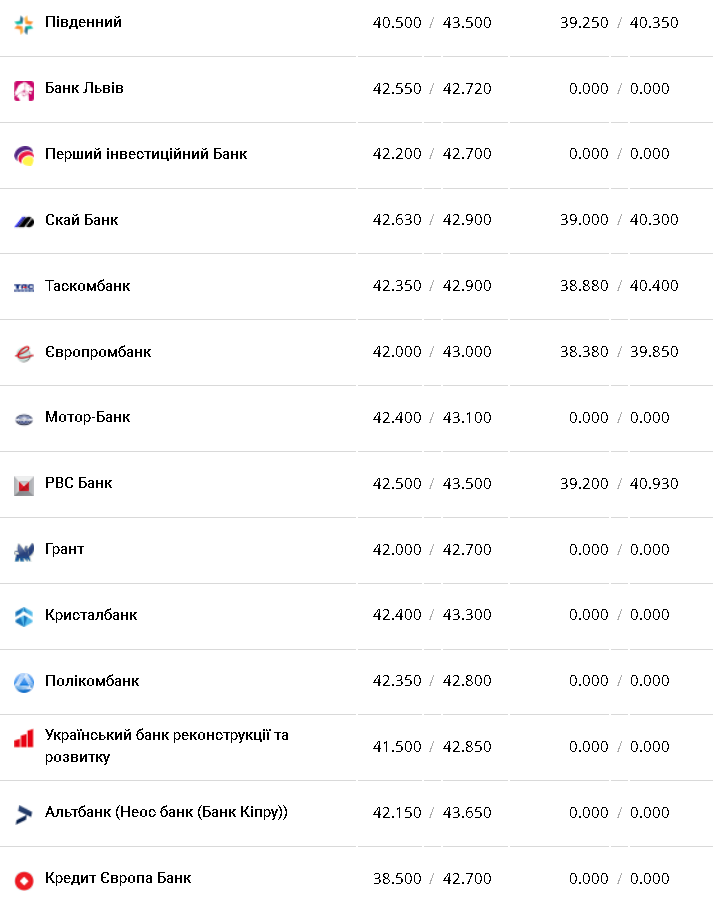
Task: Open Альтбанк (Неос банк) link
Action: click(x=166, y=812)
